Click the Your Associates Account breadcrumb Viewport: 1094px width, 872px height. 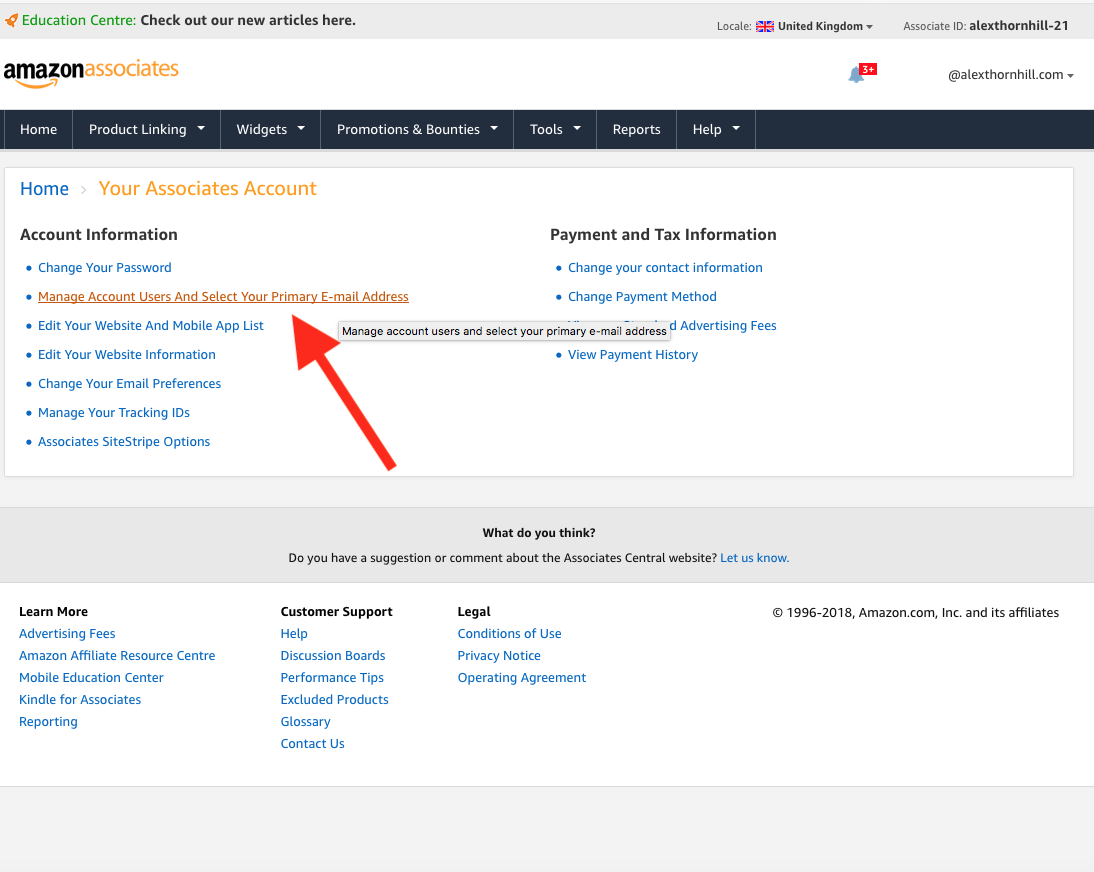coord(207,188)
